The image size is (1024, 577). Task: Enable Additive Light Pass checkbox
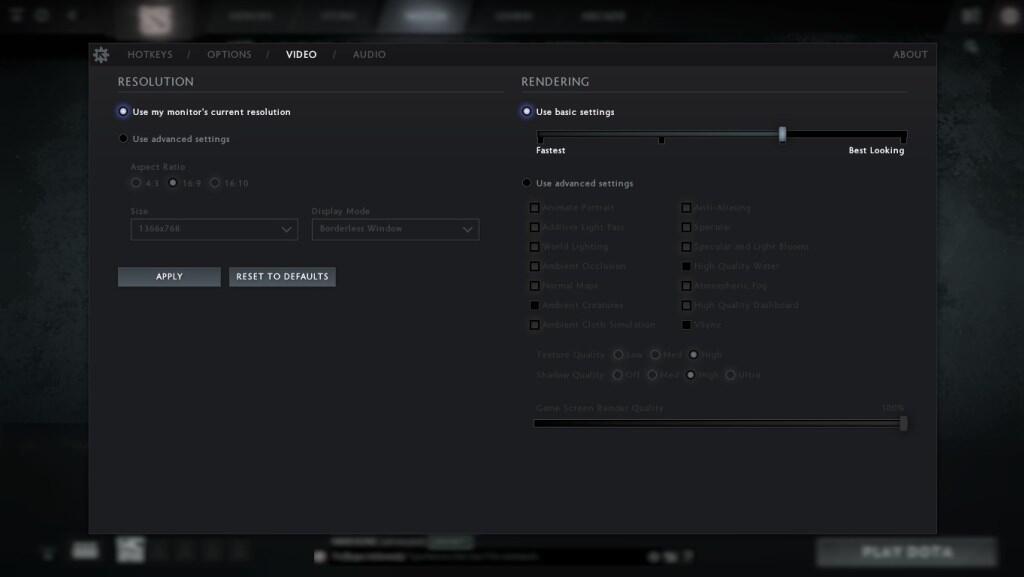click(x=534, y=227)
